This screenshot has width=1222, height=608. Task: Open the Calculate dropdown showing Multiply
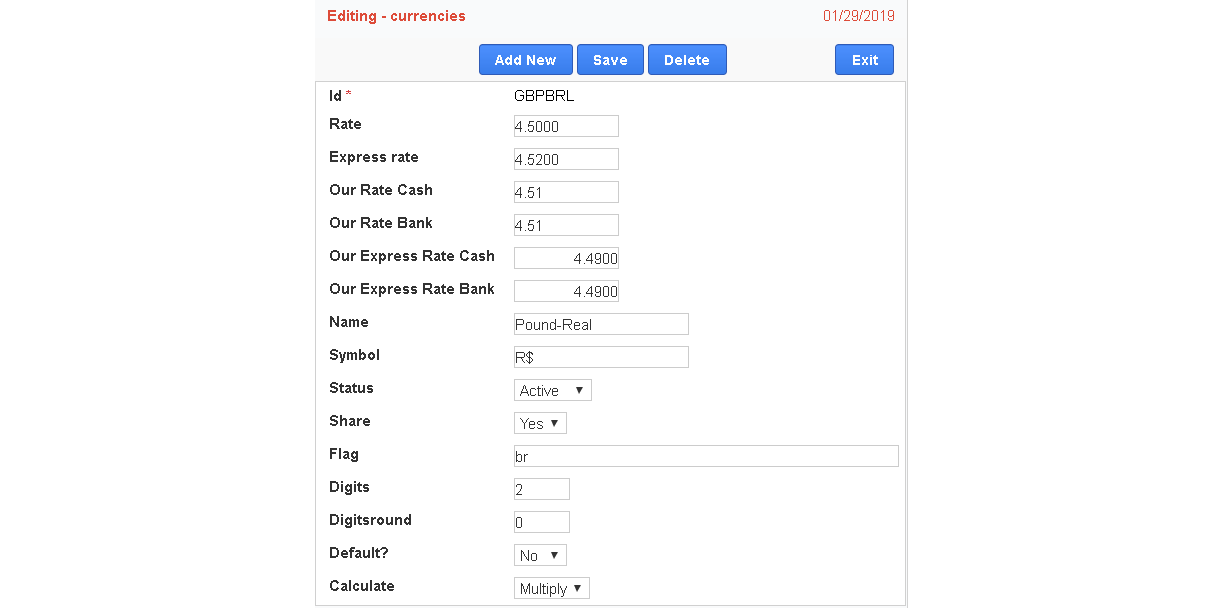pyautogui.click(x=551, y=588)
